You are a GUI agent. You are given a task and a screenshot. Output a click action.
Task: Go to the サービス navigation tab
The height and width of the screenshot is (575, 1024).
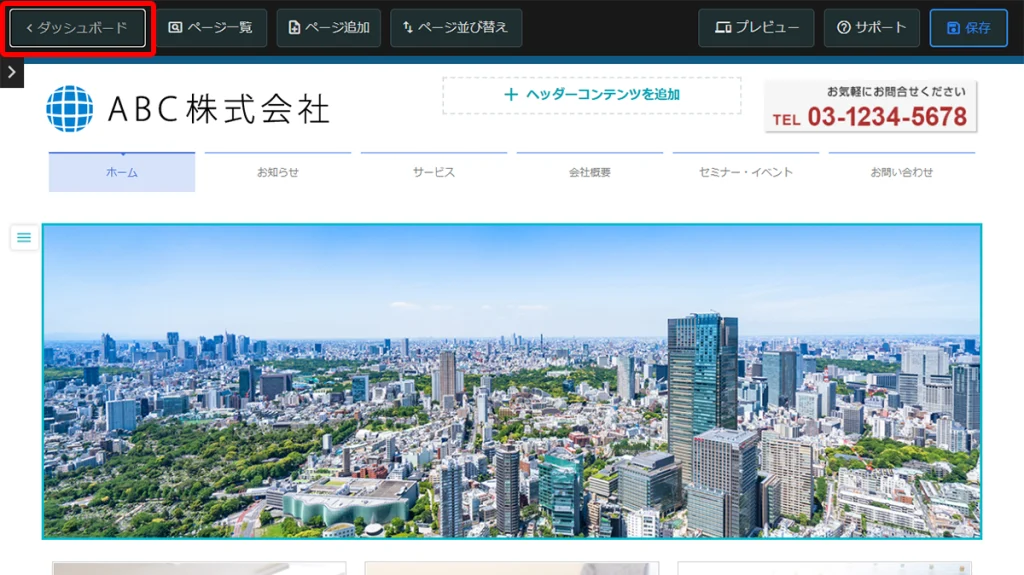(x=434, y=172)
